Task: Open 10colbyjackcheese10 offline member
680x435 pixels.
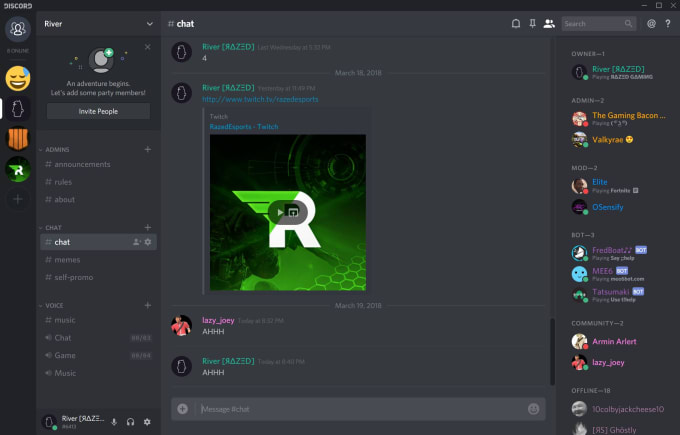Action: coord(618,409)
